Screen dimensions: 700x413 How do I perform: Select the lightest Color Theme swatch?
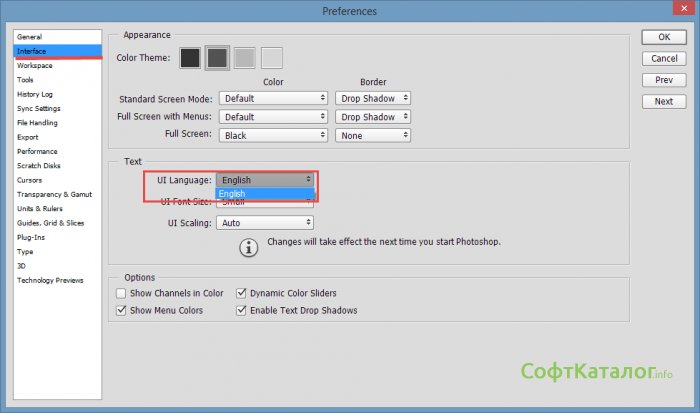271,58
